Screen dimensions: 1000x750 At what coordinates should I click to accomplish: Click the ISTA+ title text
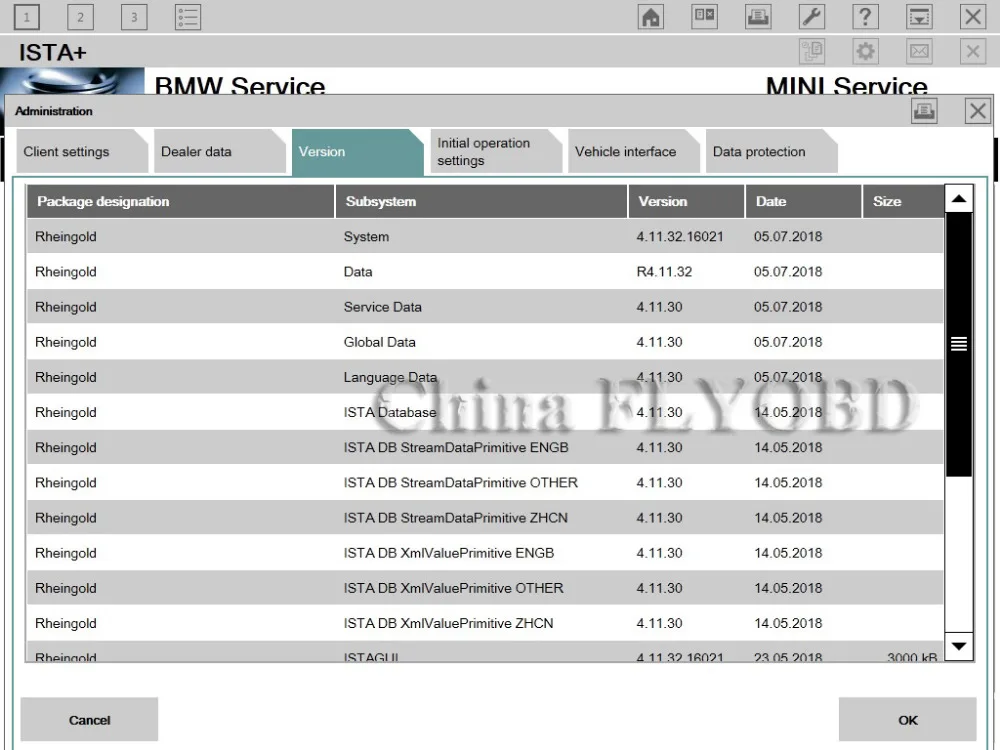coord(52,52)
